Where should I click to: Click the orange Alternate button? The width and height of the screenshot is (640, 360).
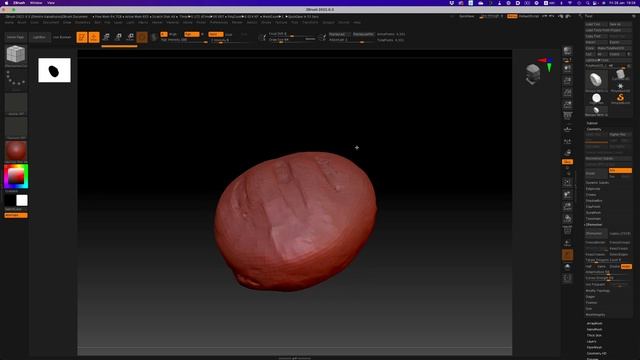click(x=16, y=215)
